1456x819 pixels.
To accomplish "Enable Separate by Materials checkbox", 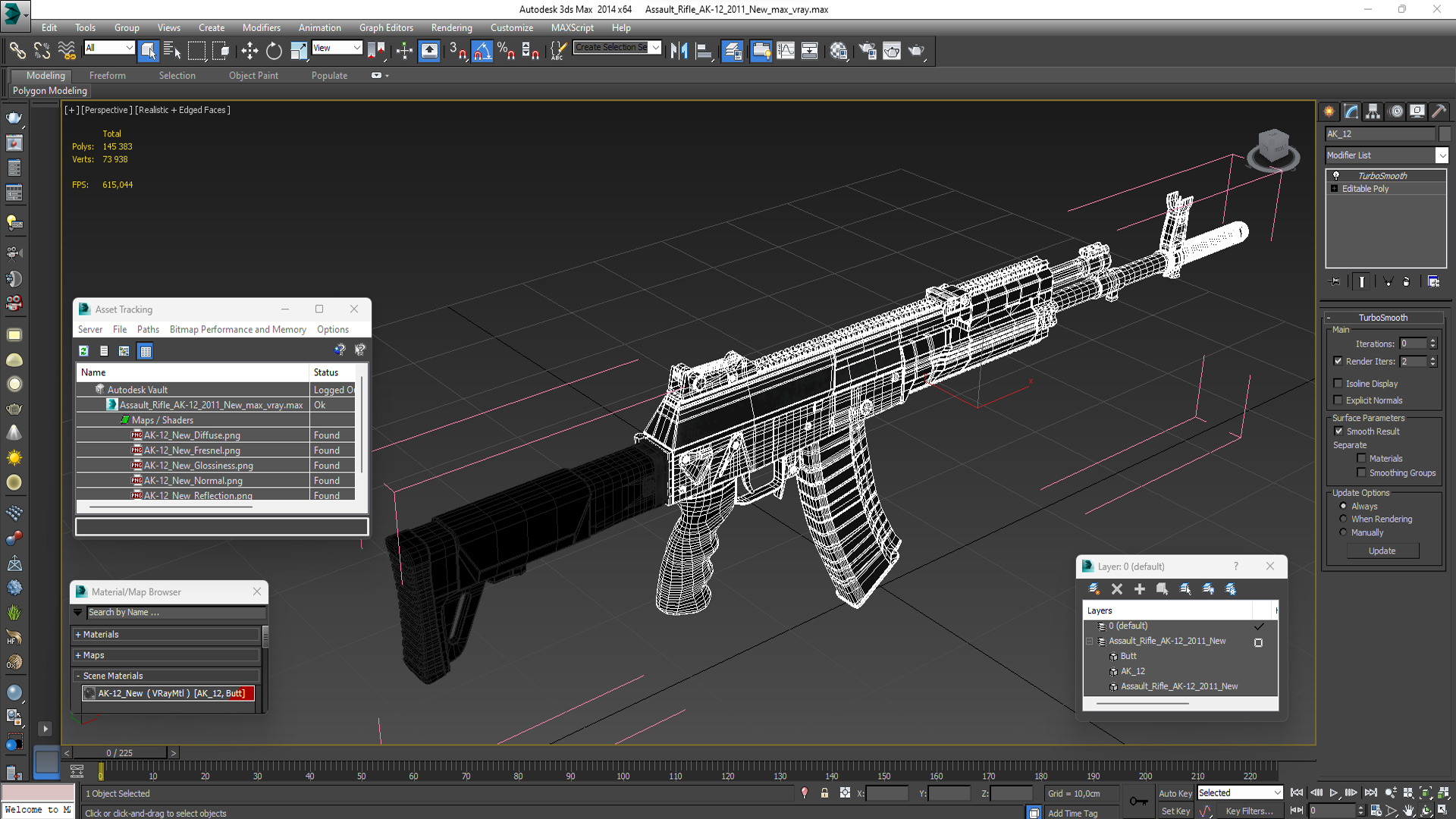I will pos(1361,458).
